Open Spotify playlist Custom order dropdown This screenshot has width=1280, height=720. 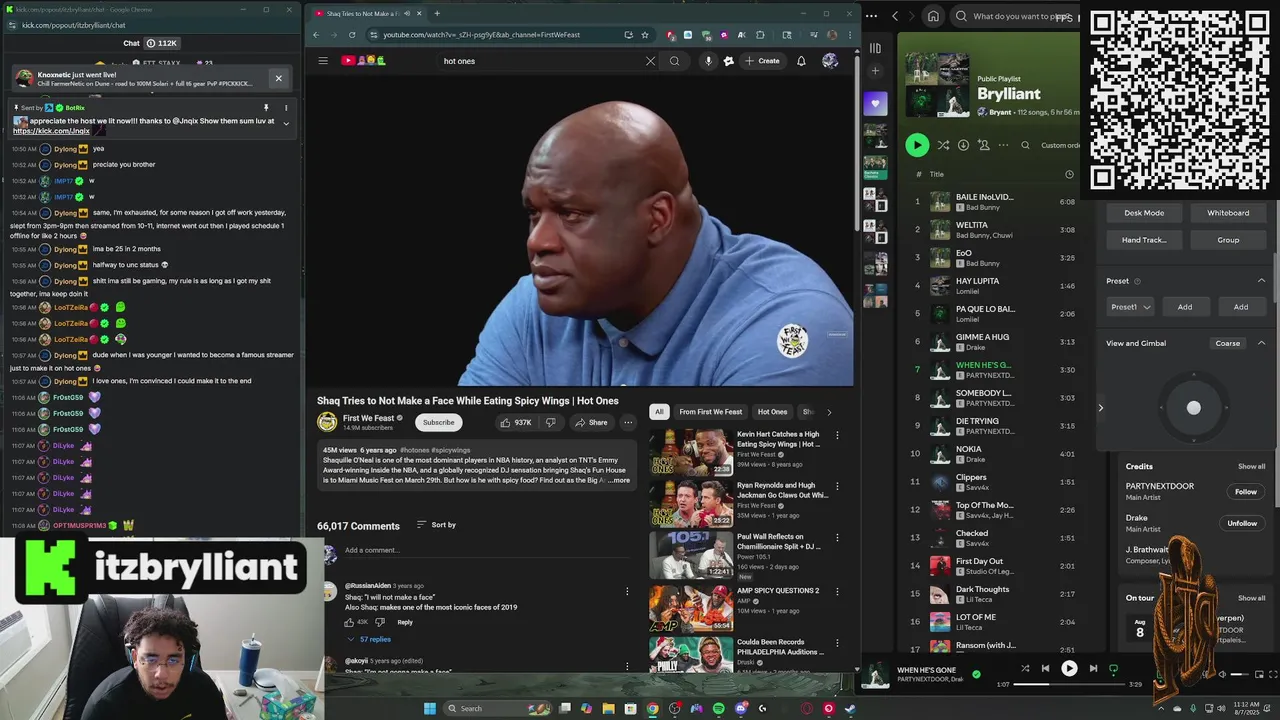1060,145
